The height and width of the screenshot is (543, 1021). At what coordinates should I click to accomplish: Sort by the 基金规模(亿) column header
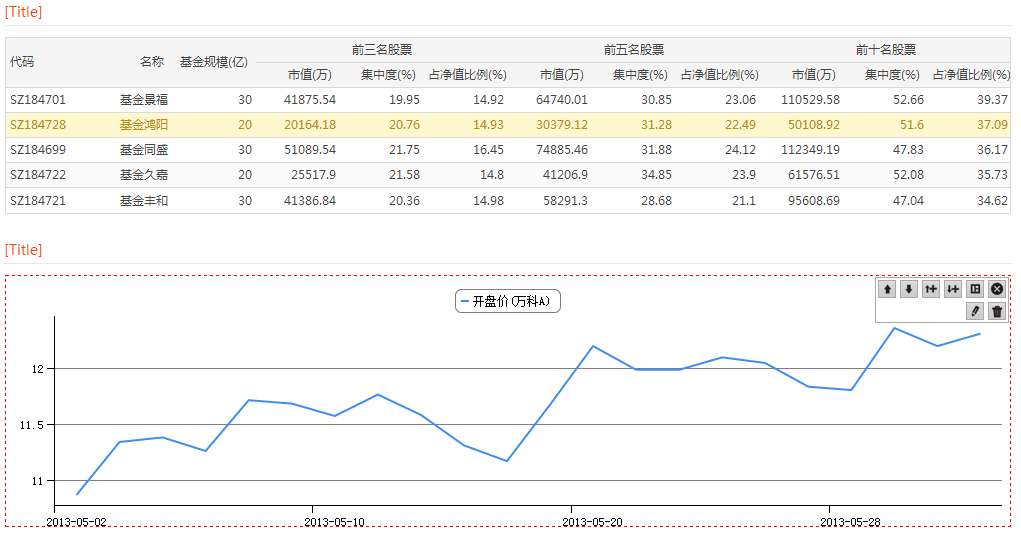coord(214,62)
